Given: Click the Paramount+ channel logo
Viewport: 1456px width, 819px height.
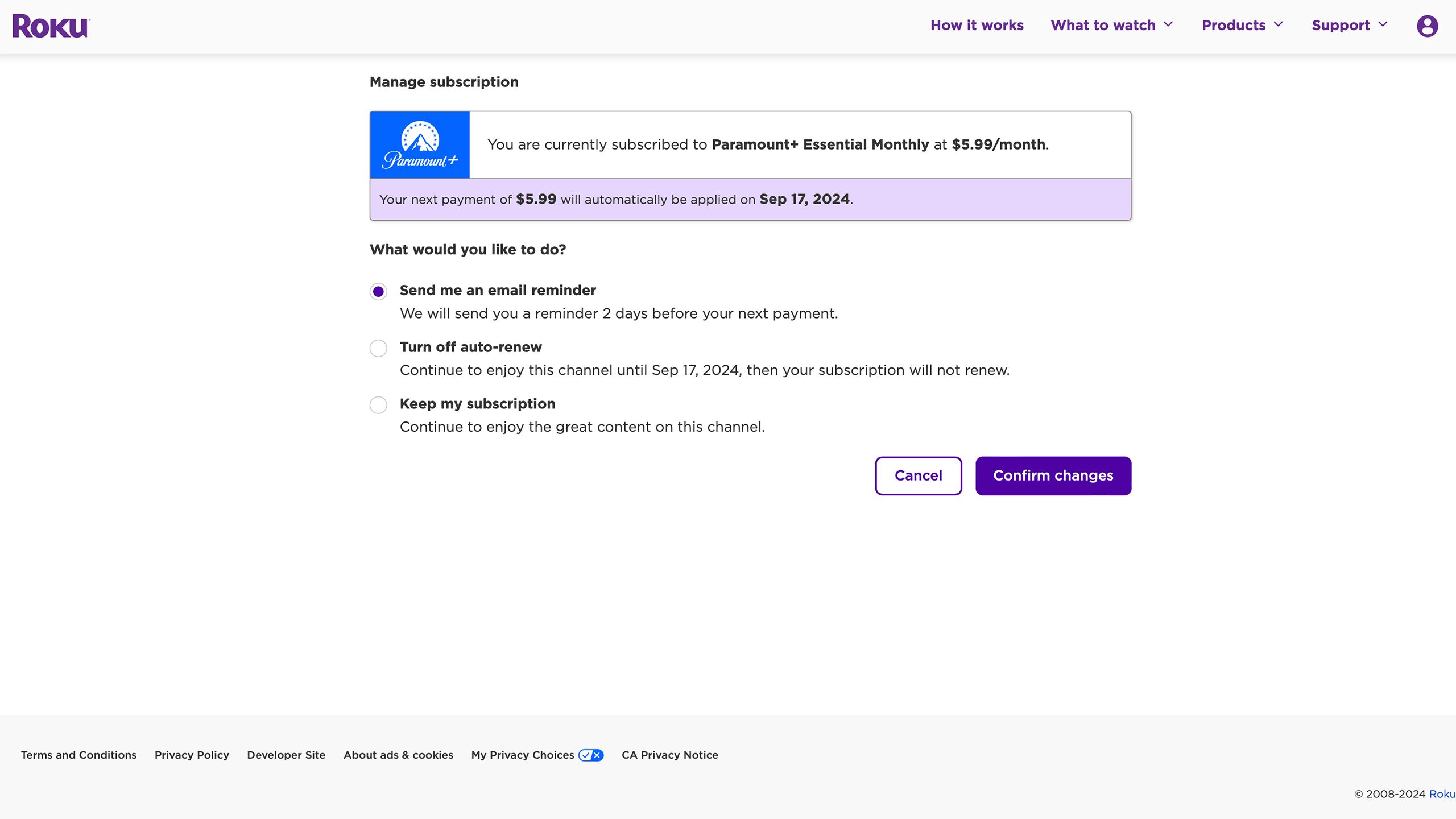Looking at the screenshot, I should click(420, 144).
